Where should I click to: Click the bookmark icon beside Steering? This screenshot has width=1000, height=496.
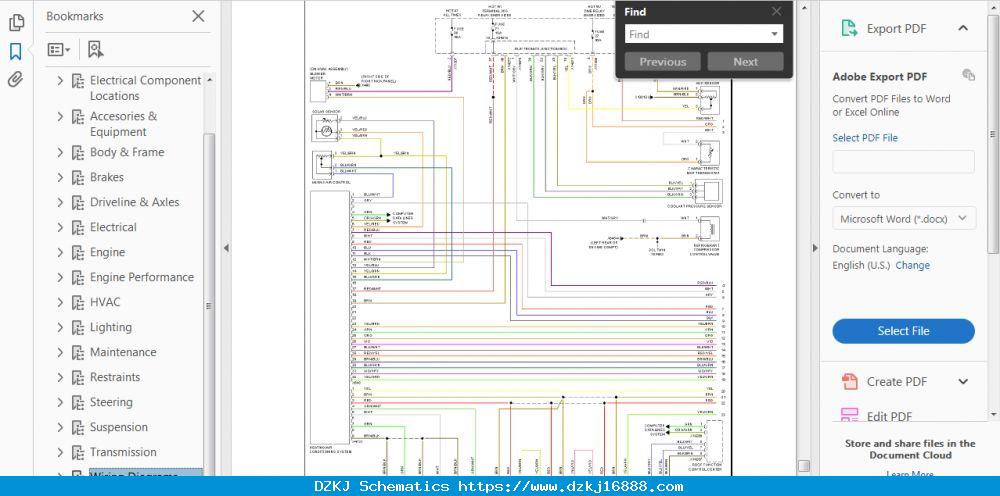78,402
